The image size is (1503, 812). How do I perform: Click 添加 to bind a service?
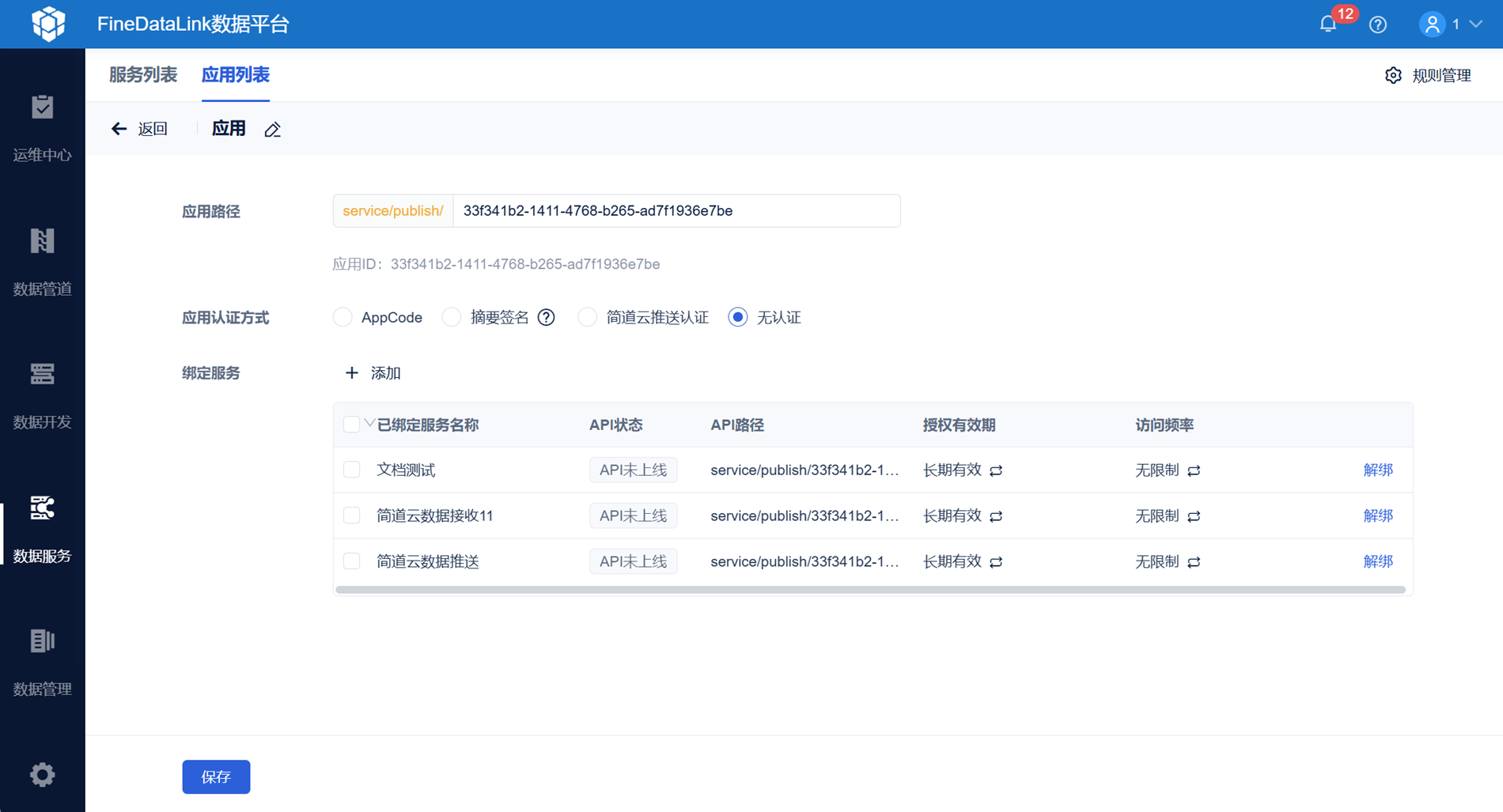click(373, 372)
